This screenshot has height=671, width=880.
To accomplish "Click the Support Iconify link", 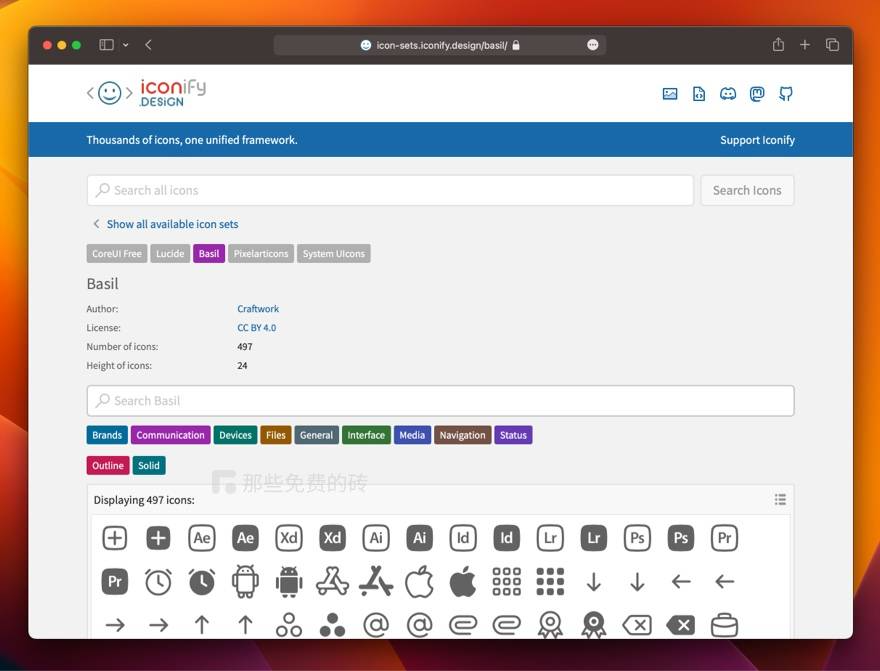I will [757, 140].
